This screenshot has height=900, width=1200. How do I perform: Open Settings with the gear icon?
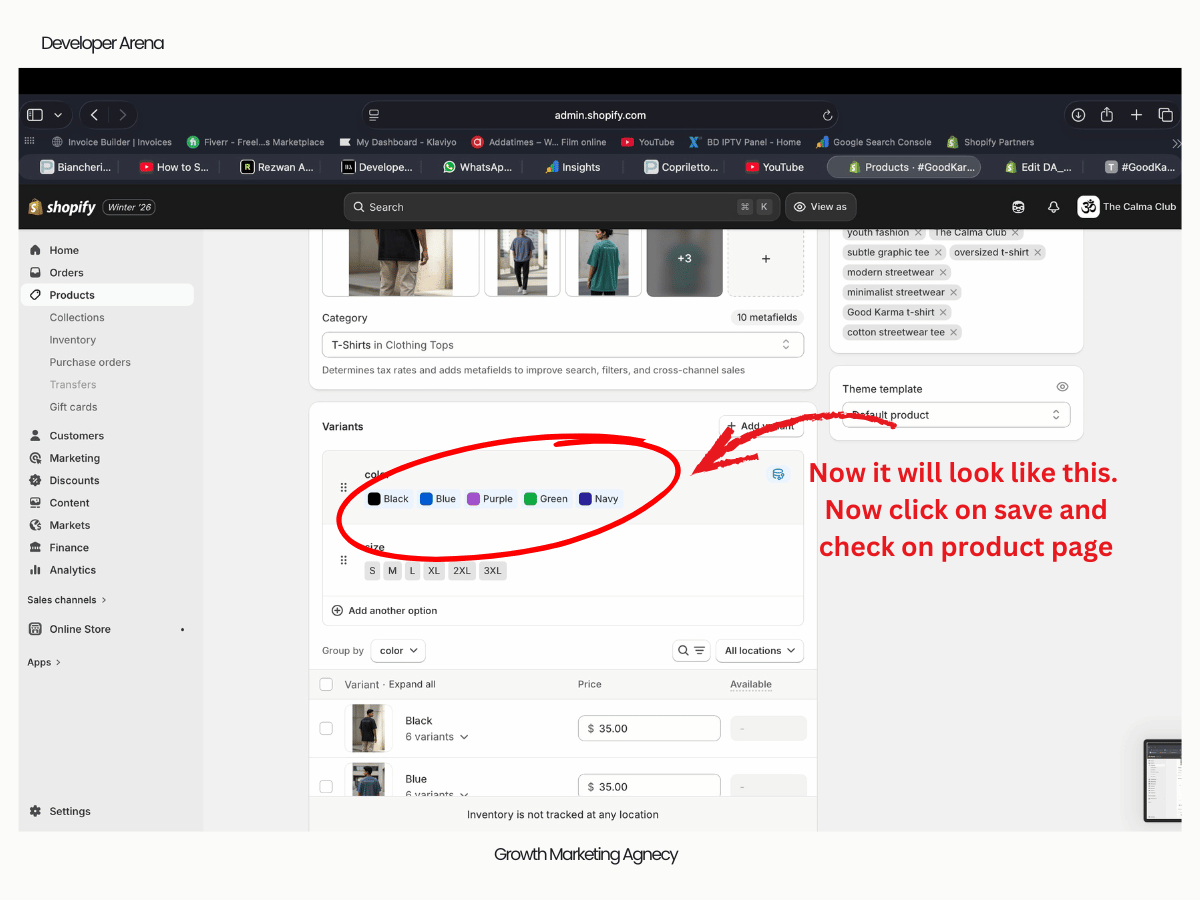coord(36,811)
